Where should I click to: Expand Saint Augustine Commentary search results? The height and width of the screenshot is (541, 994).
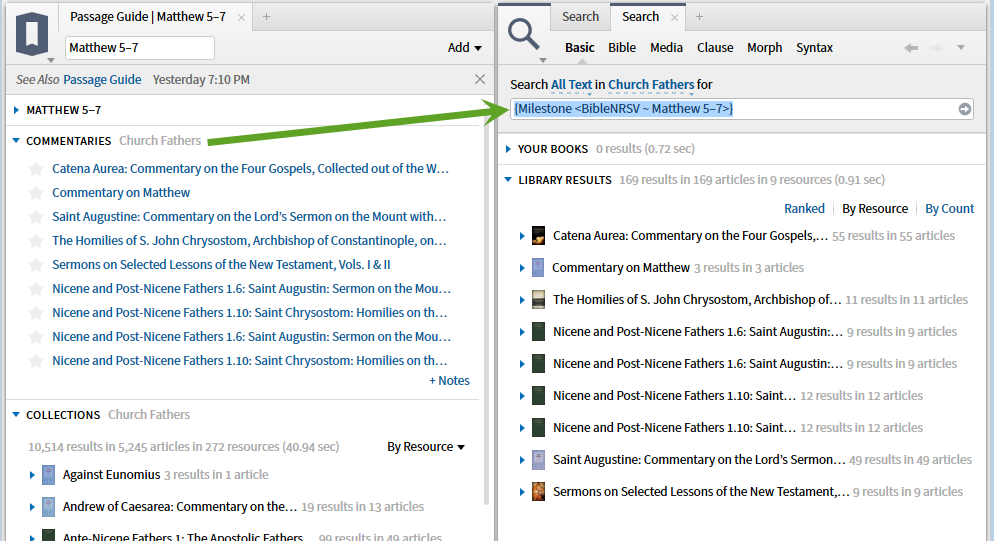click(522, 460)
